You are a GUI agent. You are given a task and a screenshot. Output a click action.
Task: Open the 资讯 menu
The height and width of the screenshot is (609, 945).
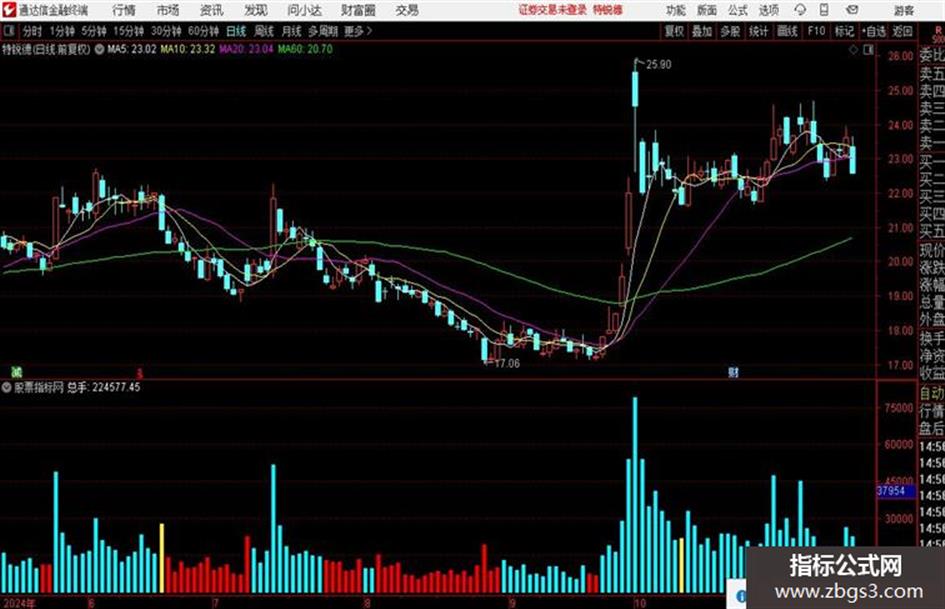(x=212, y=10)
